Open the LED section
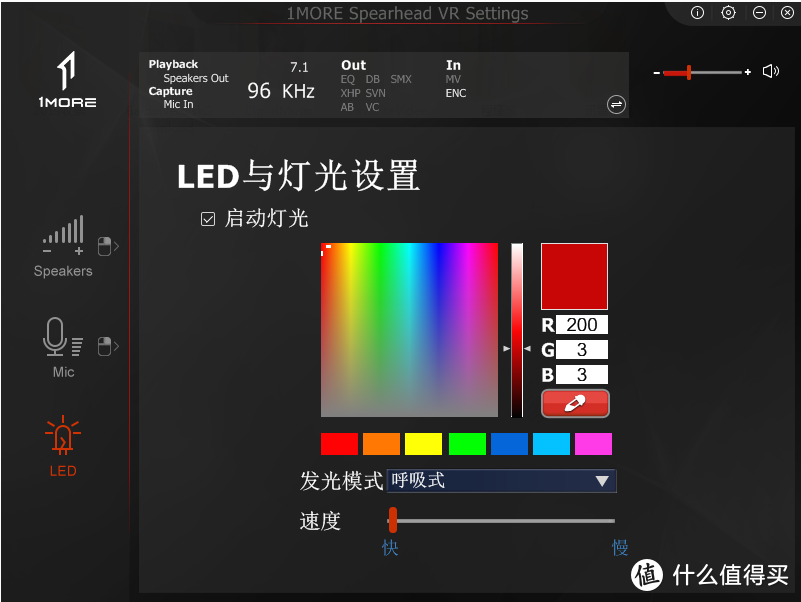Image resolution: width=801 pixels, height=602 pixels. tap(63, 446)
